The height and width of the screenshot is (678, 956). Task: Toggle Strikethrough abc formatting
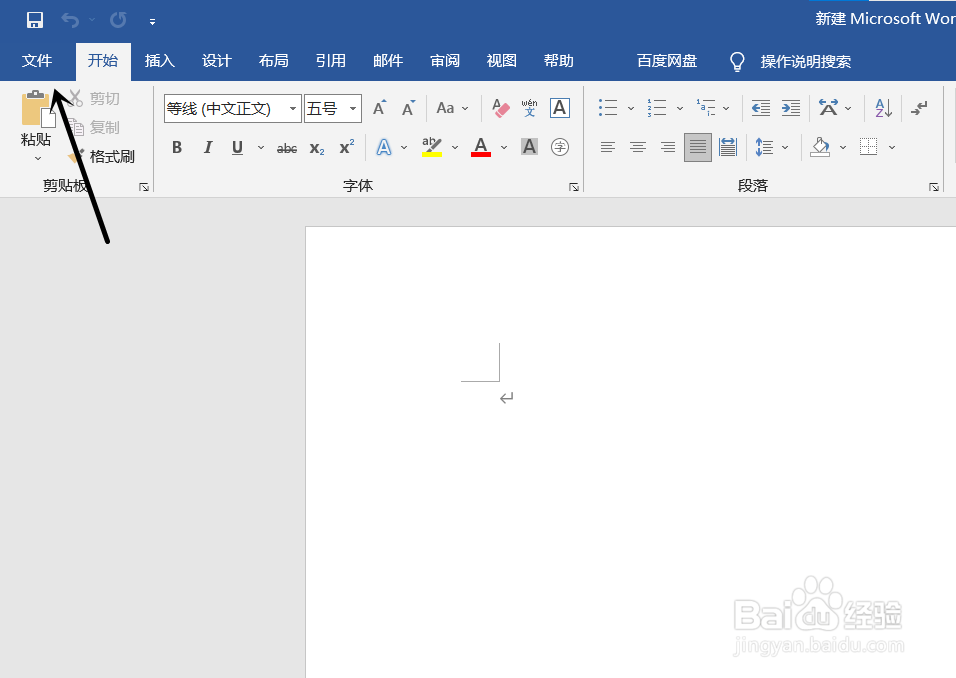pos(287,148)
